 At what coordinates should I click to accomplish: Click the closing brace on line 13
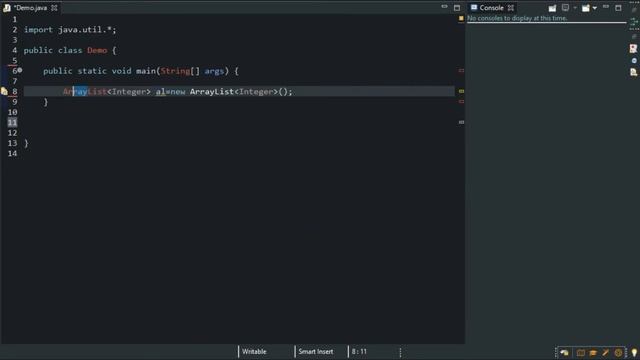coord(26,143)
